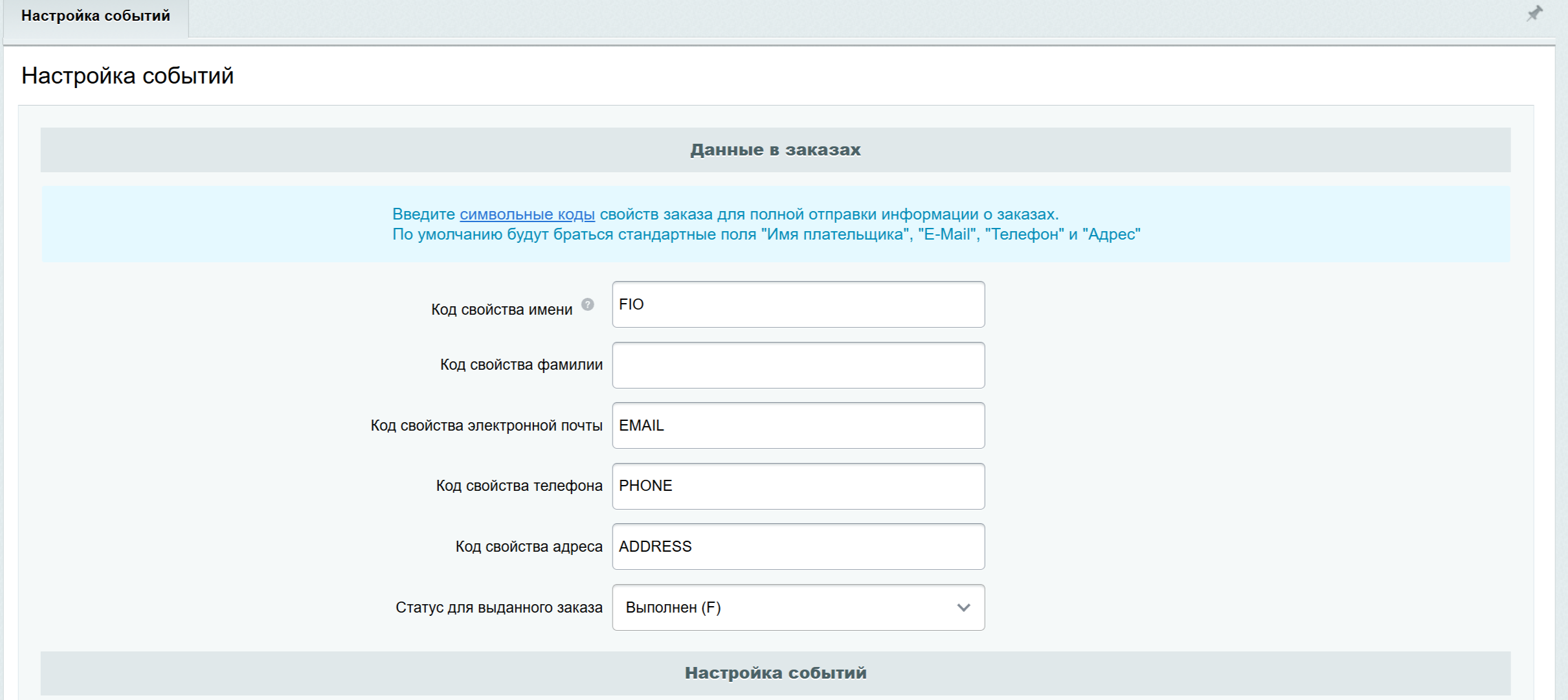Click the Код свойства фамилии label

pyautogui.click(x=521, y=365)
